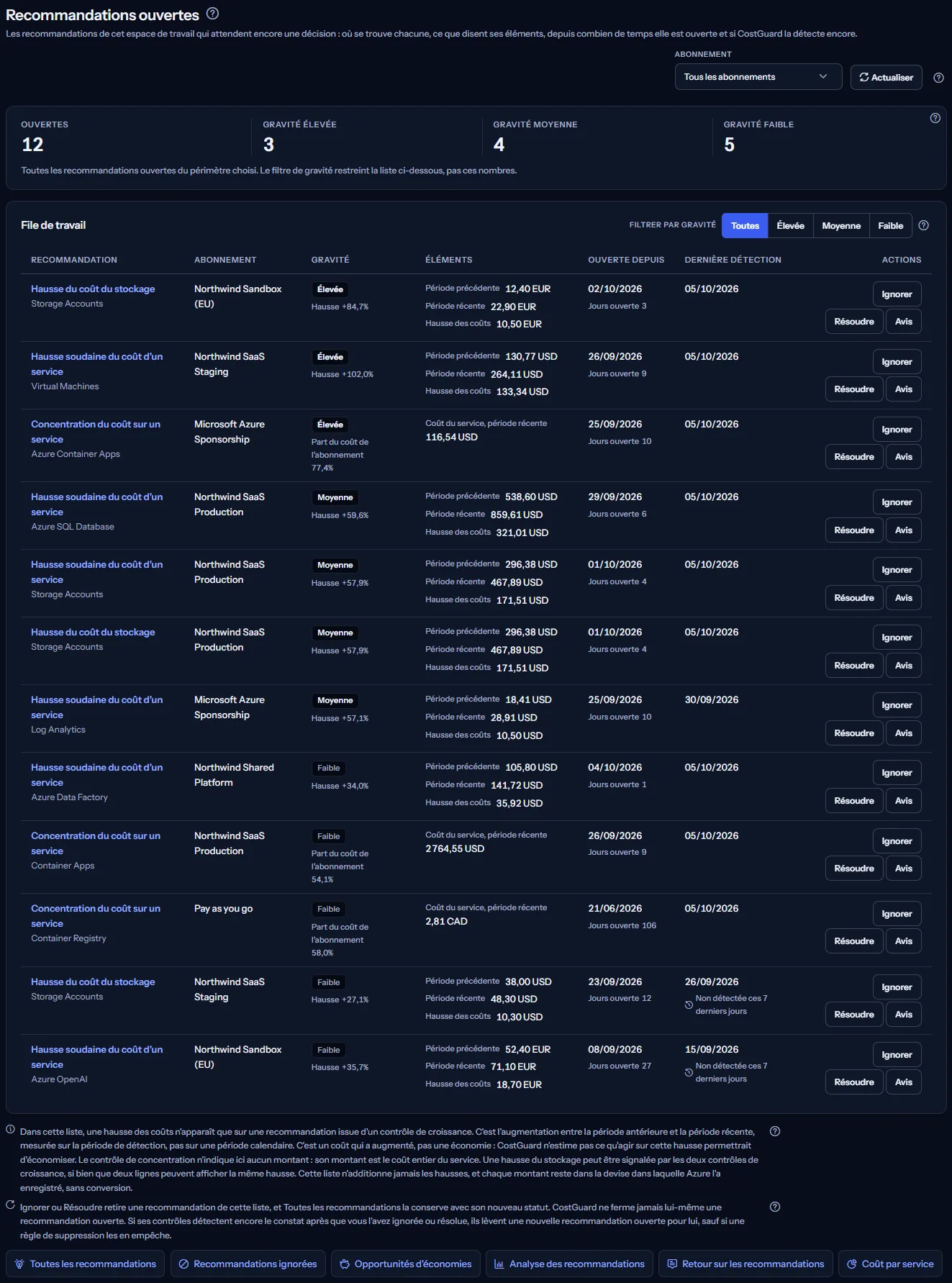Image resolution: width=952 pixels, height=1283 pixels.
Task: Open help icon beside cost increase footnote
Action: point(775,1131)
